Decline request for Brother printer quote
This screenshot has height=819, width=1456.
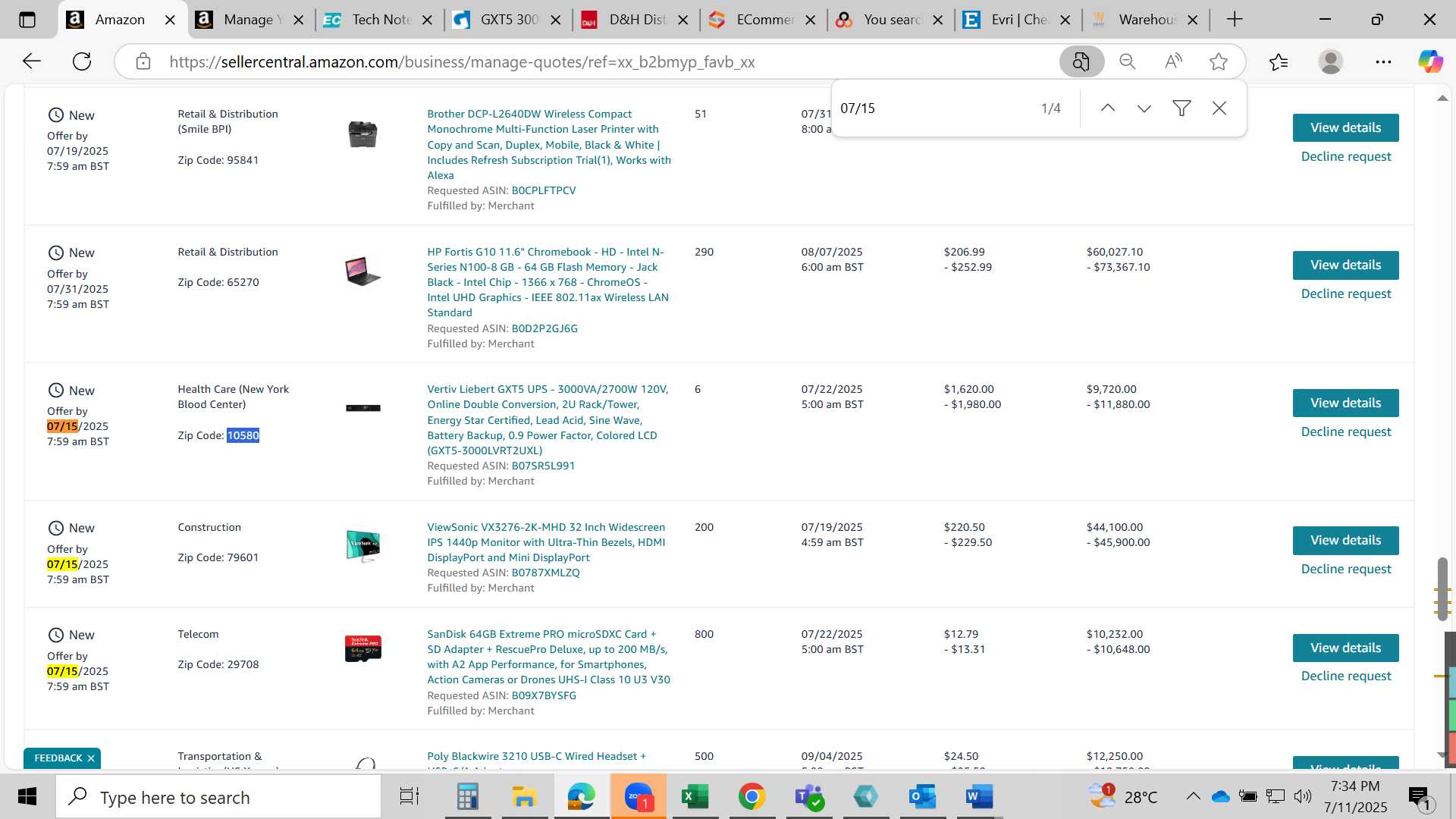[x=1346, y=156]
